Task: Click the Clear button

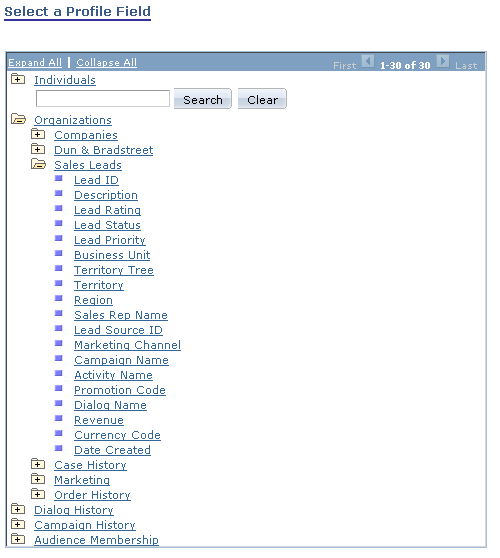Action: click(262, 99)
